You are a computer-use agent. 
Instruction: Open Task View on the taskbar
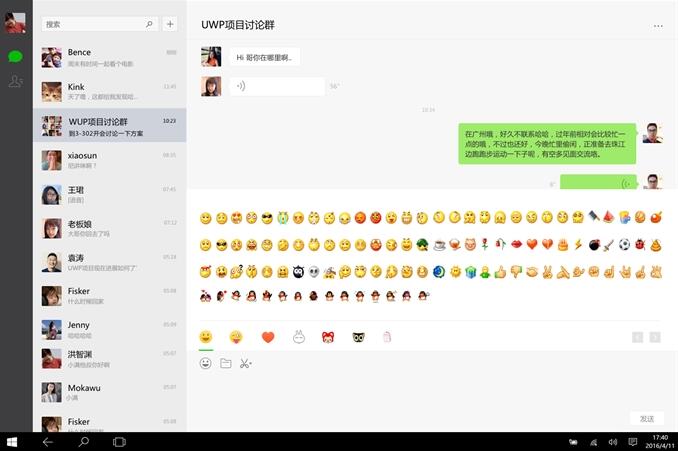click(119, 442)
